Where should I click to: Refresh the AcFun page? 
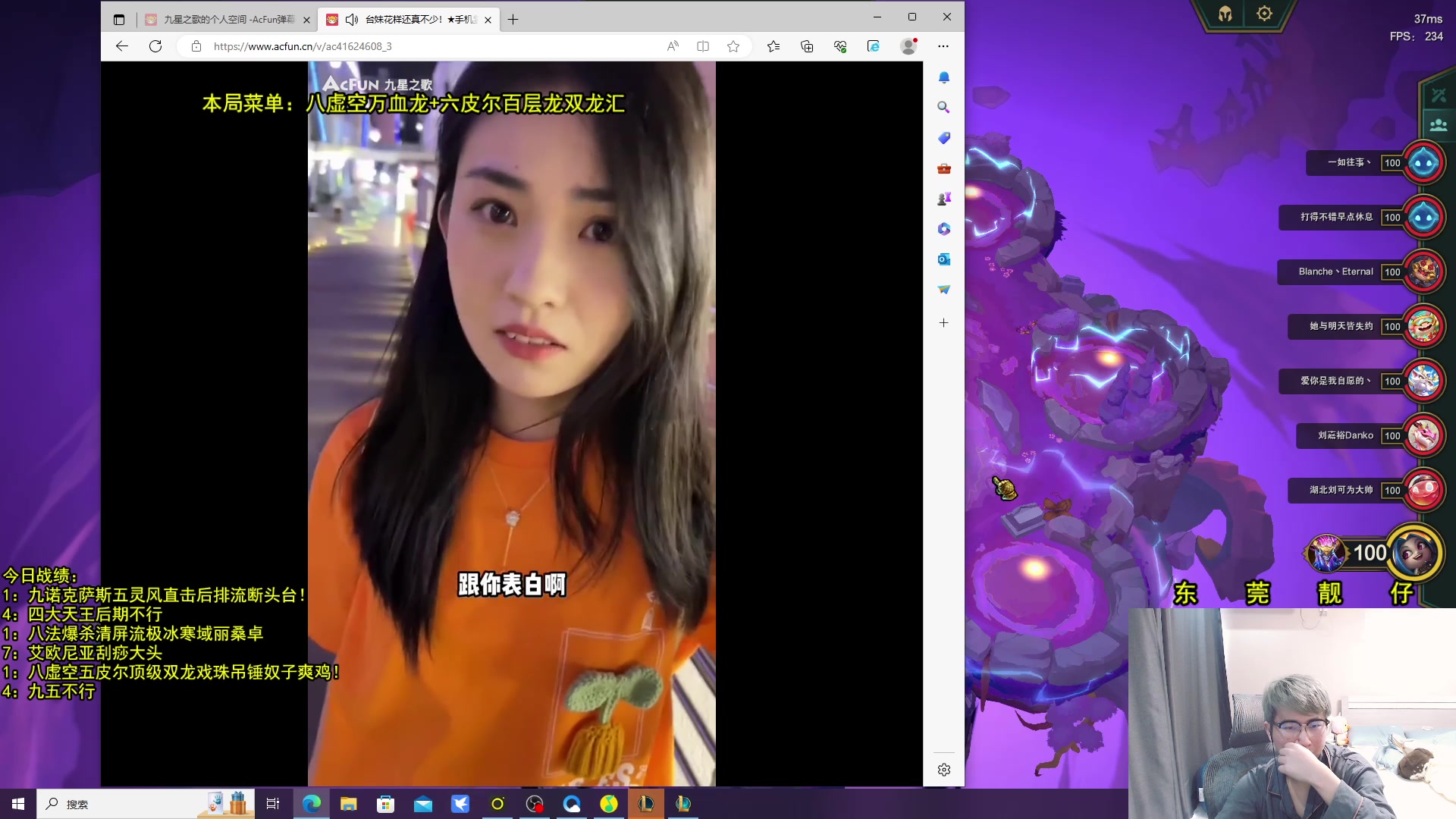click(x=155, y=46)
